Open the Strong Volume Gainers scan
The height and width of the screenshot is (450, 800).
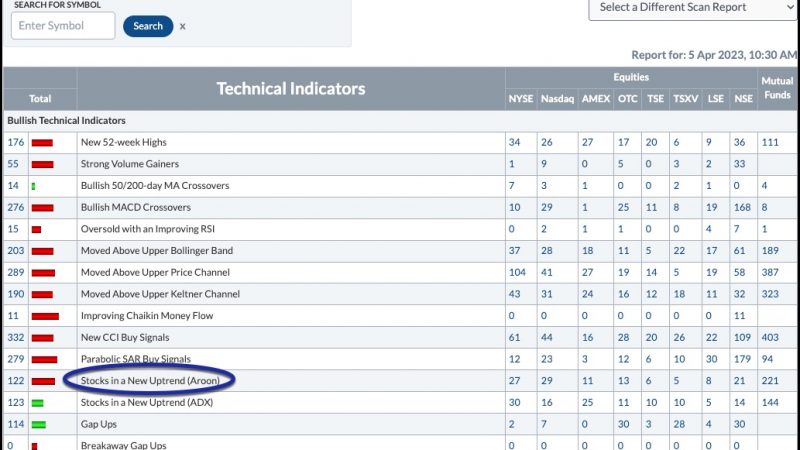(x=130, y=164)
